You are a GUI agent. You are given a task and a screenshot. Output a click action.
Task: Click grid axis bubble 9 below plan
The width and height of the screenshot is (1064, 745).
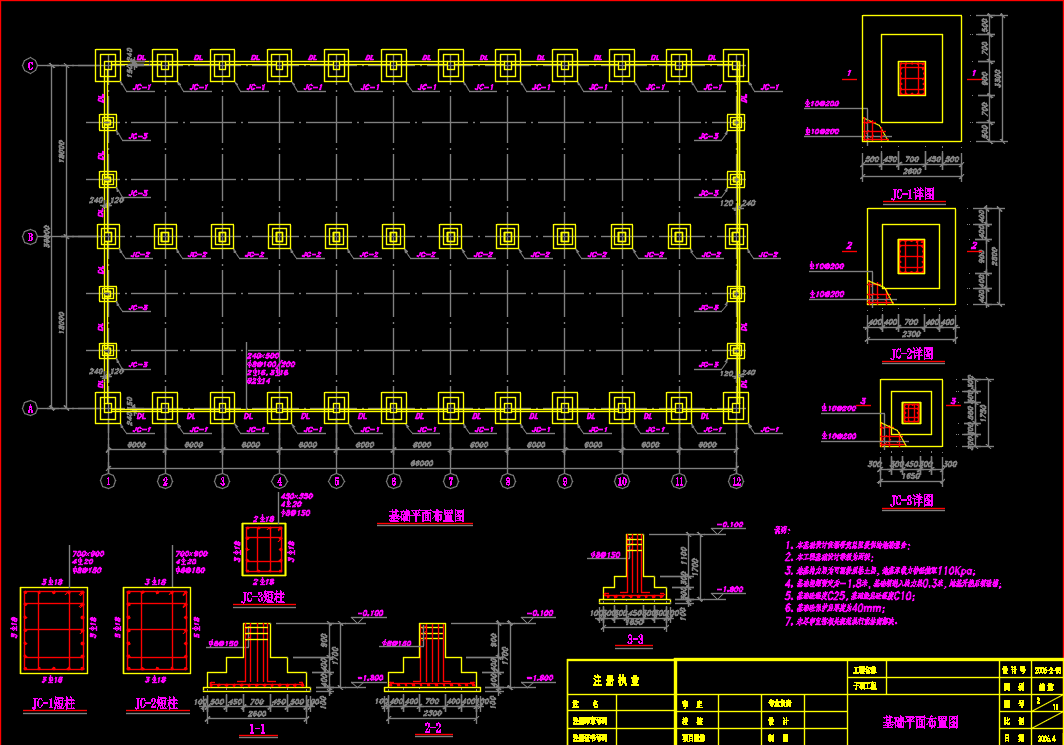pyautogui.click(x=565, y=481)
